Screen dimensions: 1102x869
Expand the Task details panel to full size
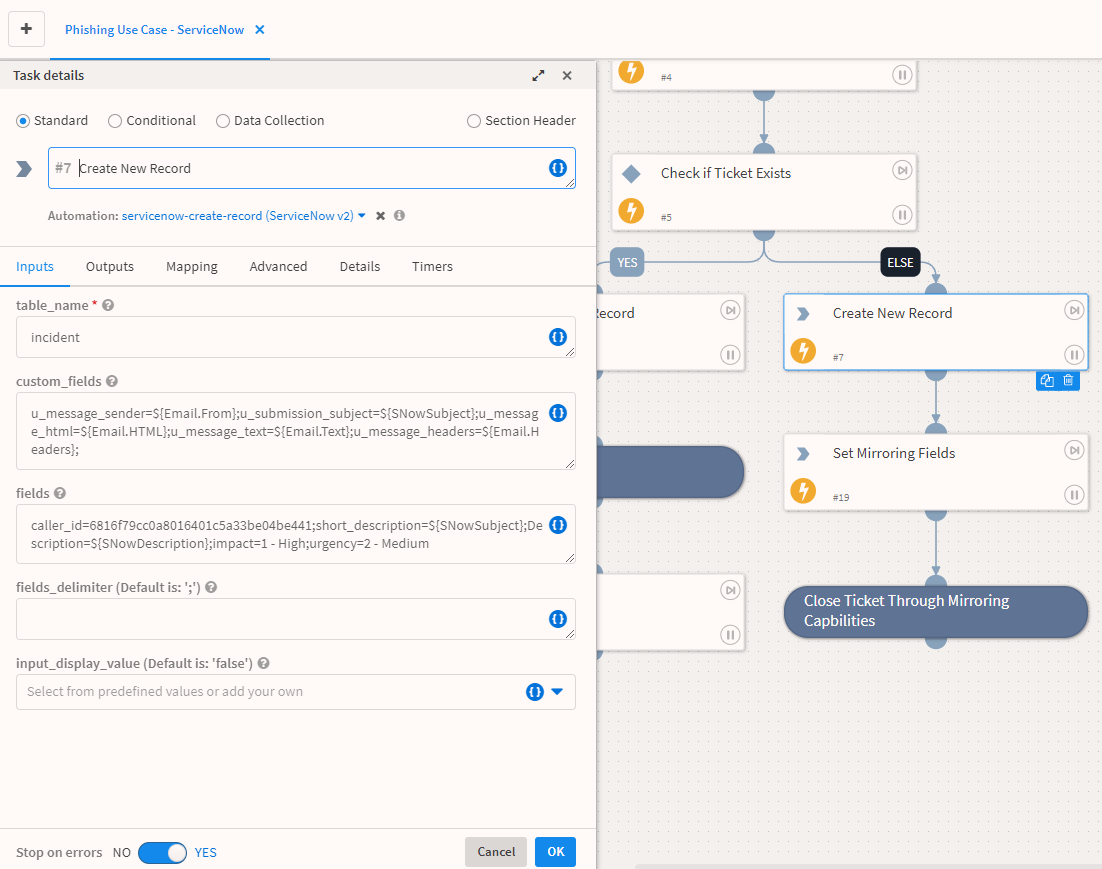click(x=538, y=76)
